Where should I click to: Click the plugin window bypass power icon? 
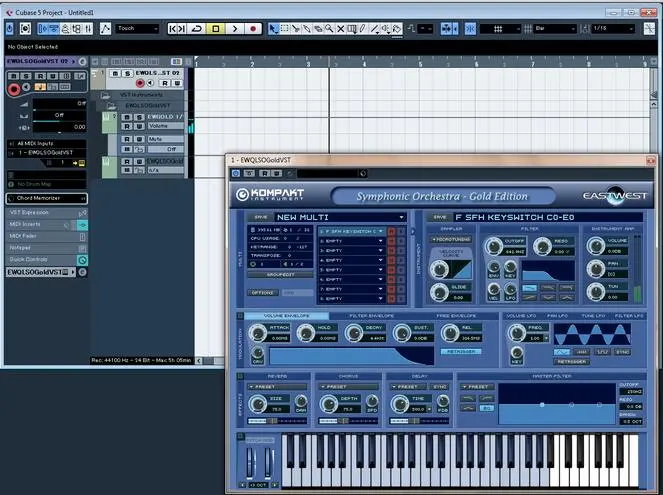coord(236,173)
